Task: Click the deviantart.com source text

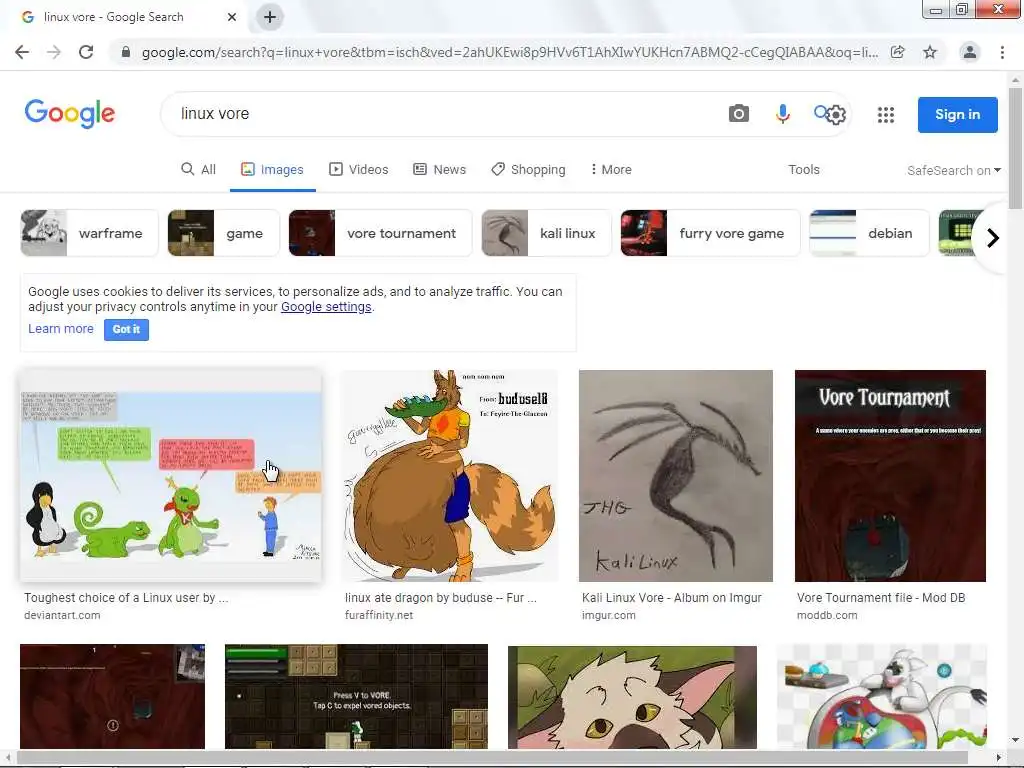Action: coord(62,615)
